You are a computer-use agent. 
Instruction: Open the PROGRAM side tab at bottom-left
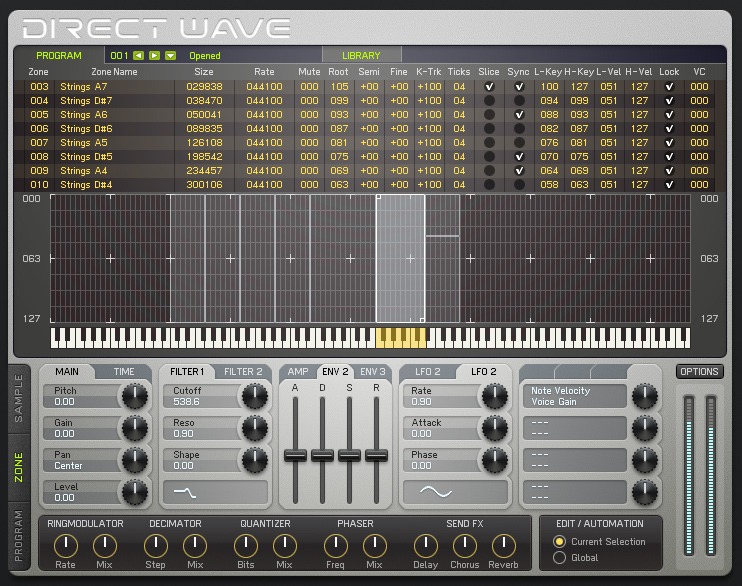19,536
